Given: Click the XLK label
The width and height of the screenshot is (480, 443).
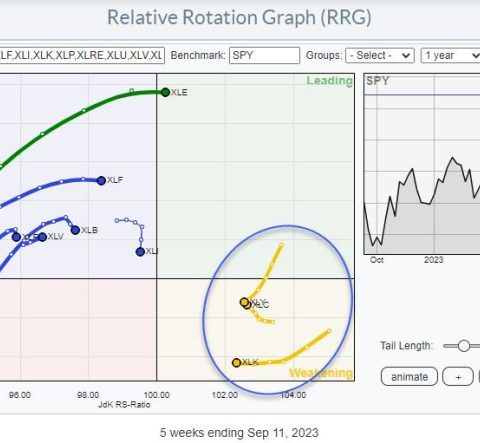Looking at the screenshot, I should (x=250, y=362).
